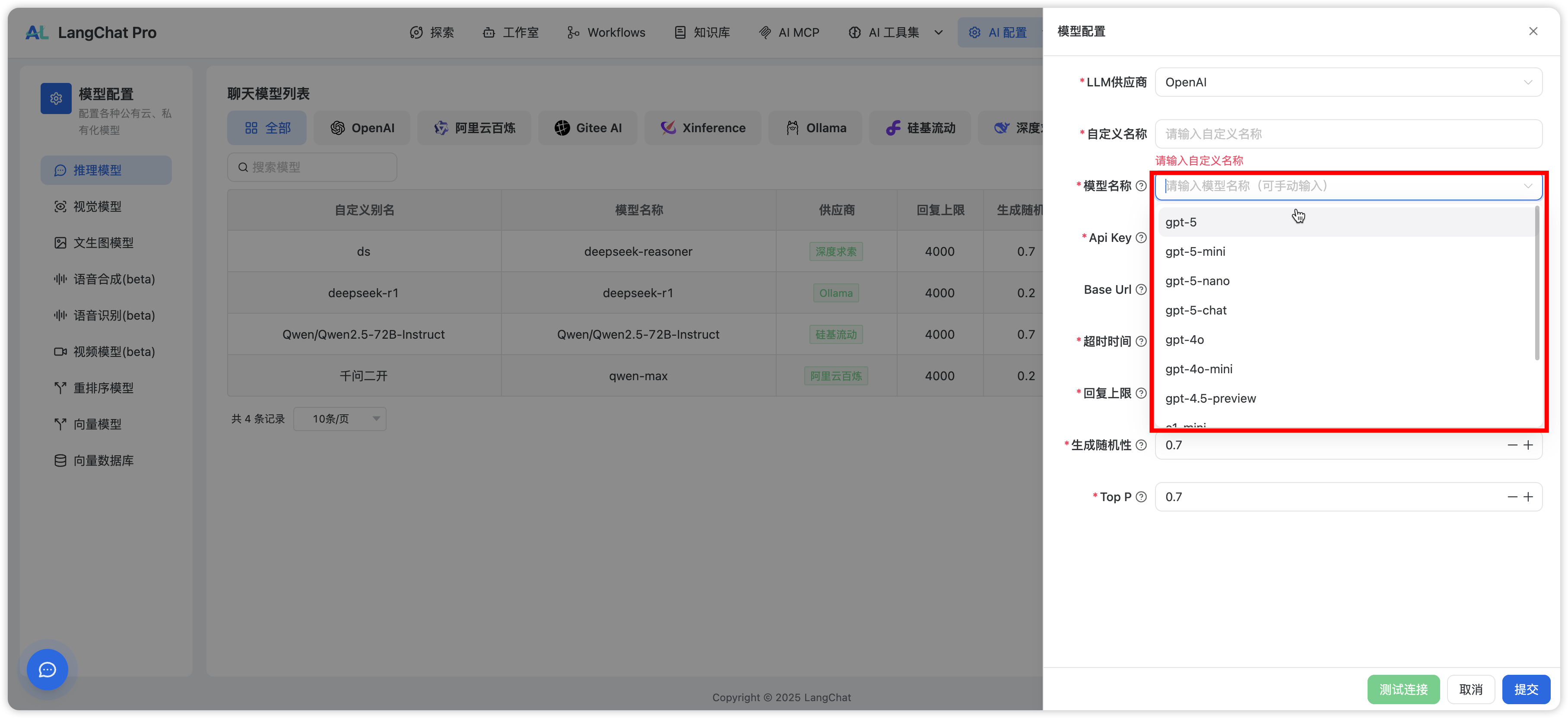
Task: Choose gpt-4o option in the dropdown
Action: click(x=1184, y=340)
